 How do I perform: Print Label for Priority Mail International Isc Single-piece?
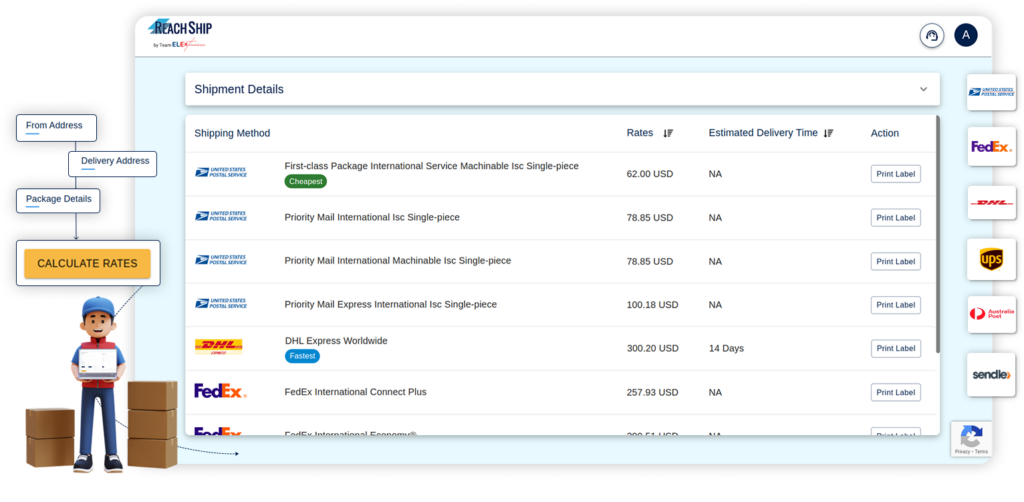(895, 217)
